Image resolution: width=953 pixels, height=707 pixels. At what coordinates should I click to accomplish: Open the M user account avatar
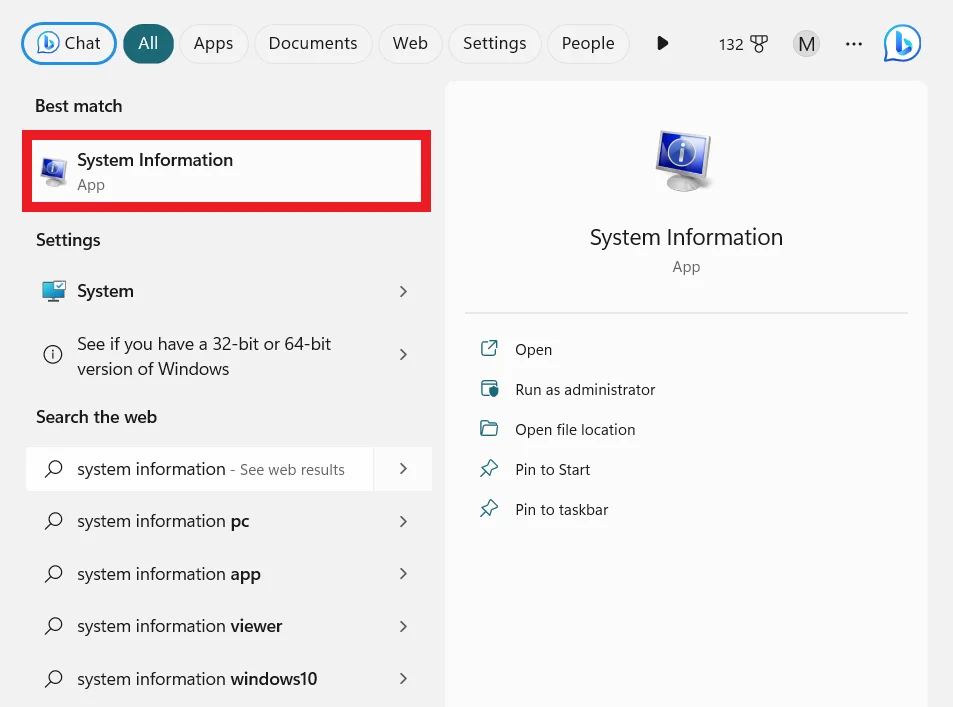pyautogui.click(x=806, y=44)
